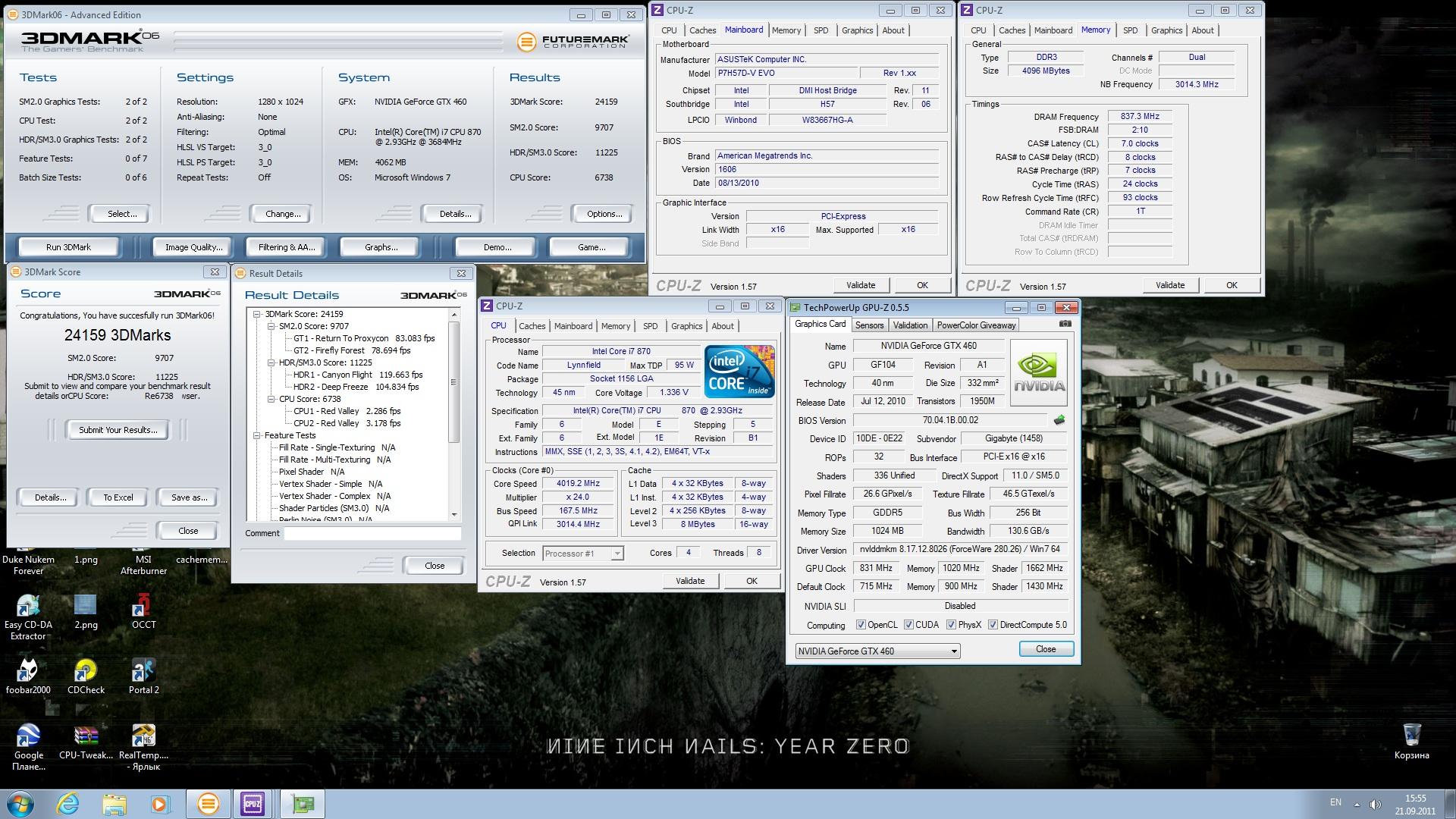Open the CPU-Tweaker desktop icon
Image resolution: width=1456 pixels, height=819 pixels.
pos(86,742)
